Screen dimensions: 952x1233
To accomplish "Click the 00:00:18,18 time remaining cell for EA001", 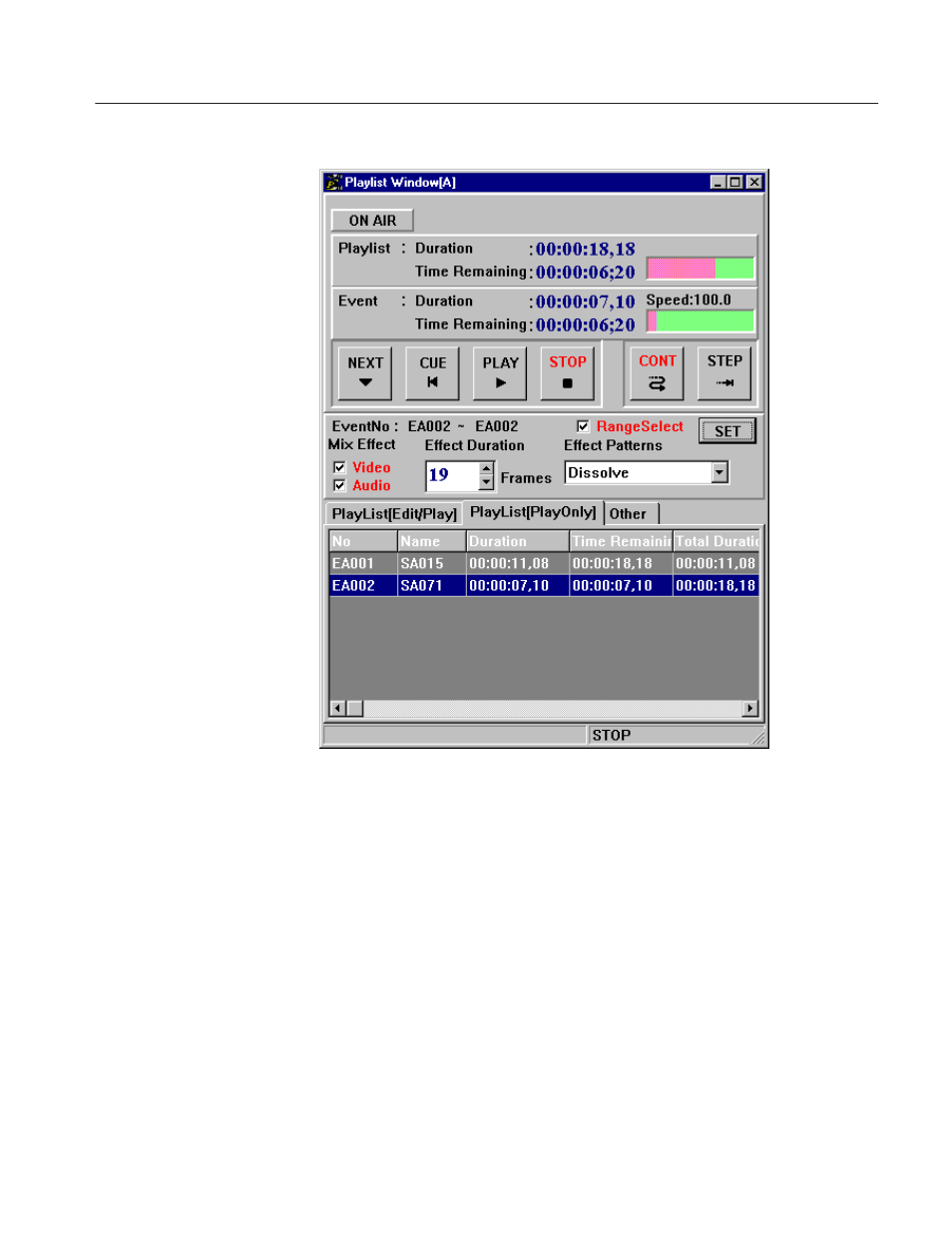I will [621, 564].
